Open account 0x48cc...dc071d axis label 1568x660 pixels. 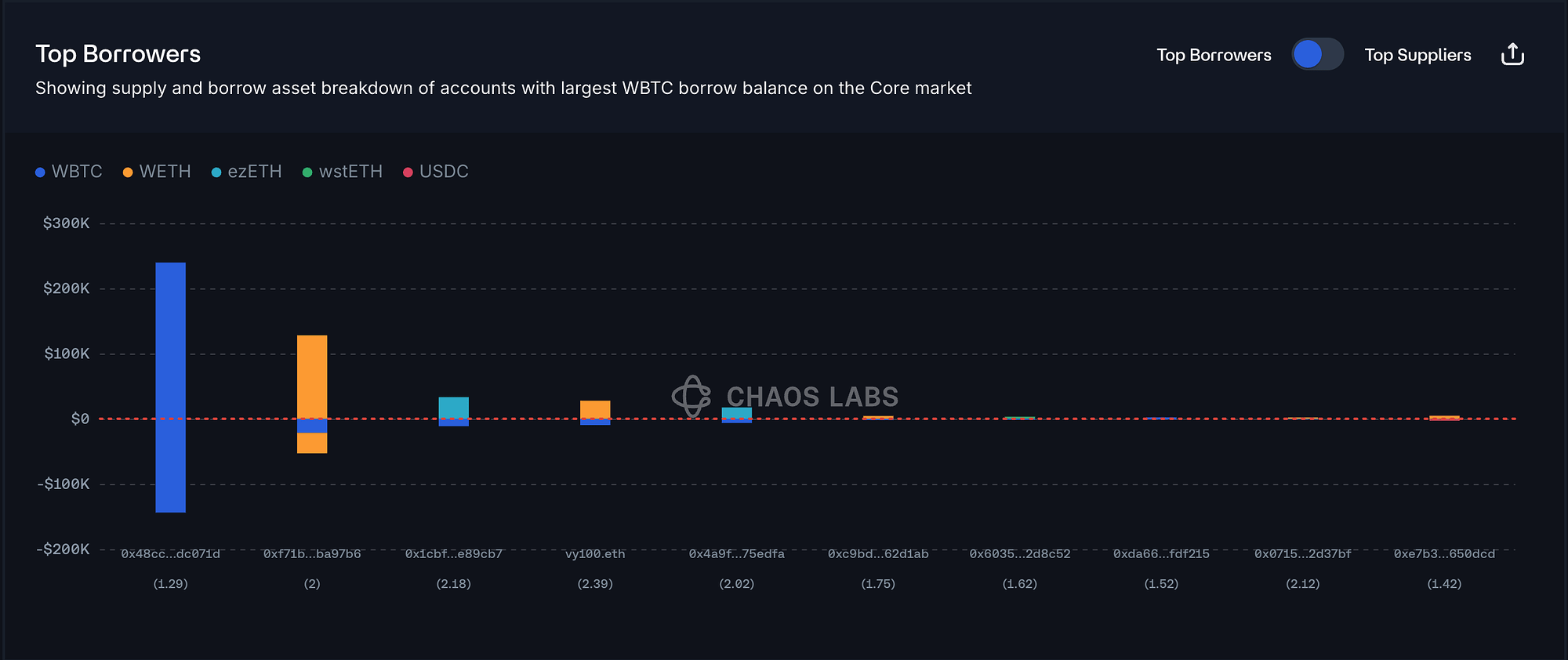[171, 554]
